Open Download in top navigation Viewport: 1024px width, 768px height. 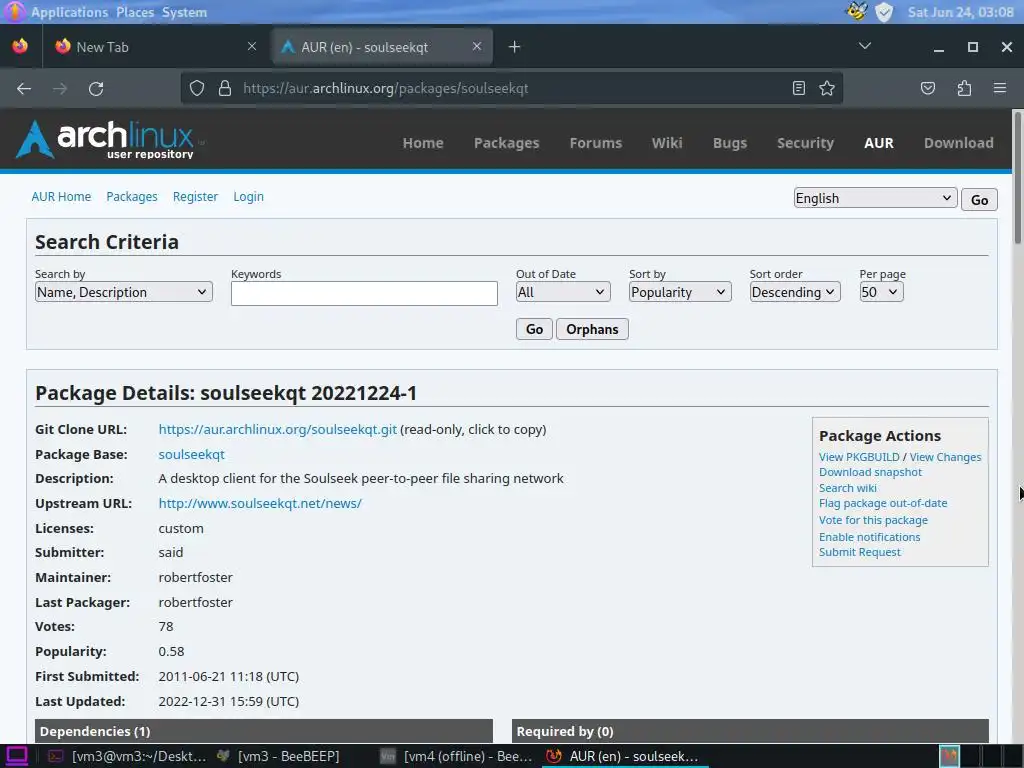point(958,143)
